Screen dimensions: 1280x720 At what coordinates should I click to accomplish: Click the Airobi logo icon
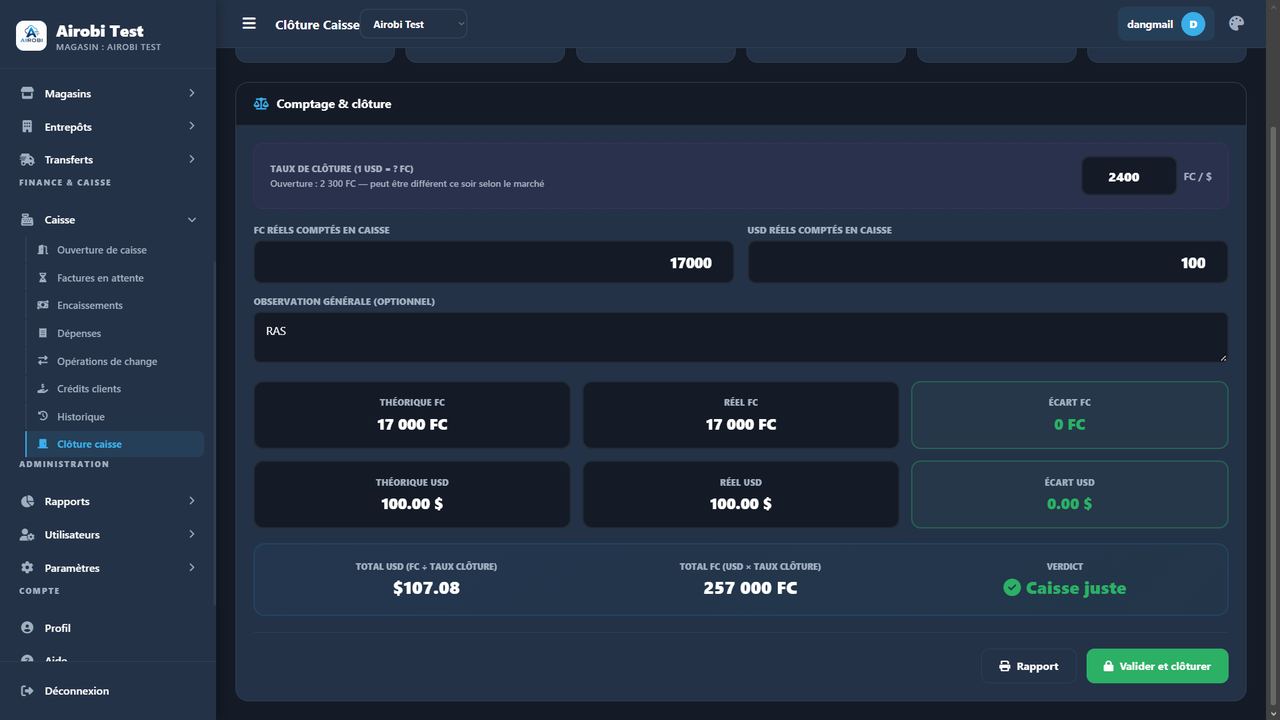point(31,36)
